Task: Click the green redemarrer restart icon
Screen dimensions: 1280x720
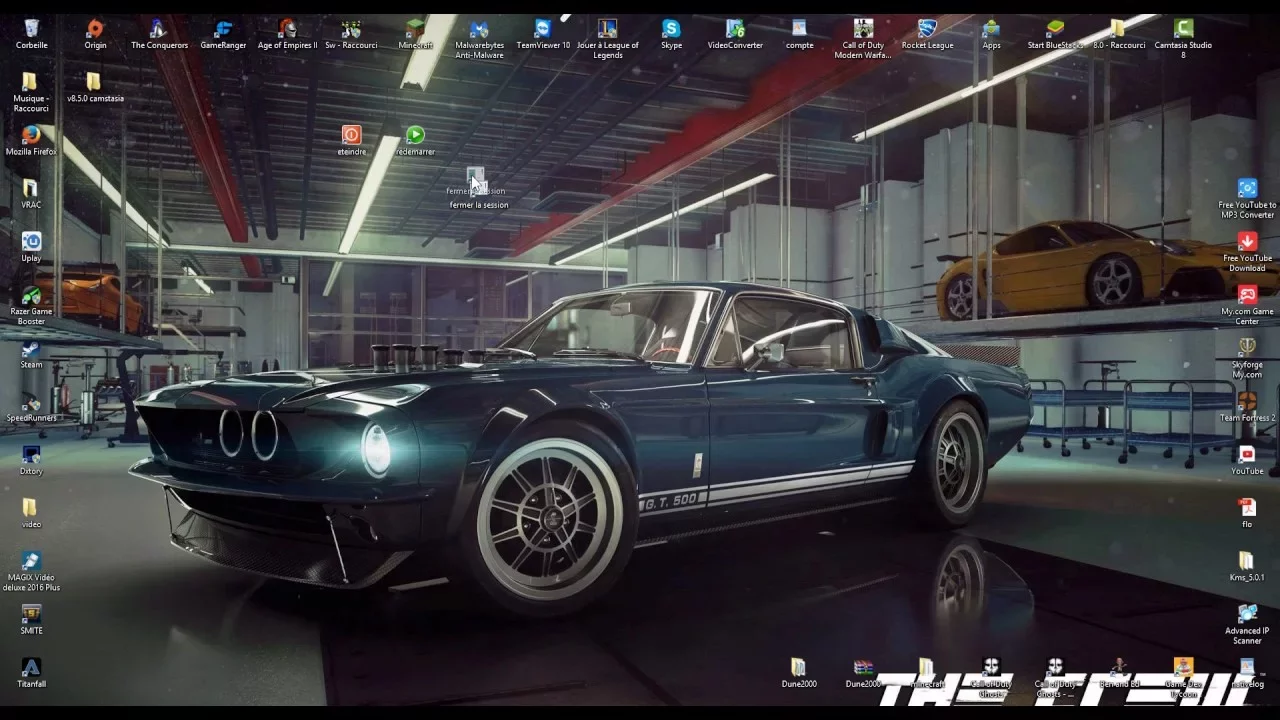Action: coord(415,134)
